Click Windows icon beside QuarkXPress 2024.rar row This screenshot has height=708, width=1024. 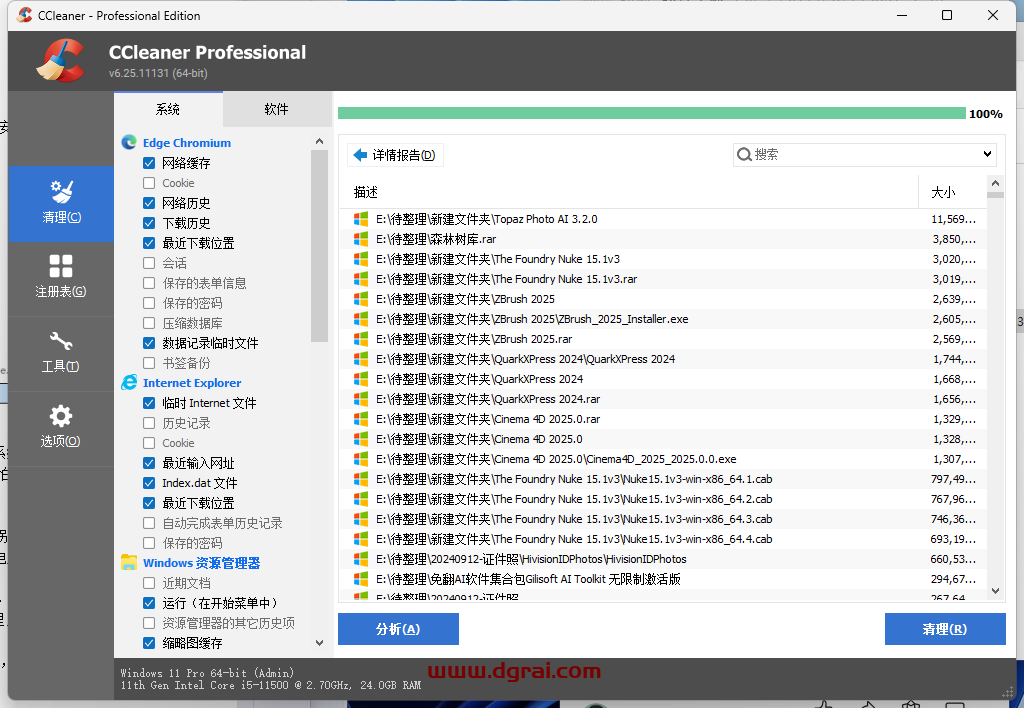[x=360, y=399]
